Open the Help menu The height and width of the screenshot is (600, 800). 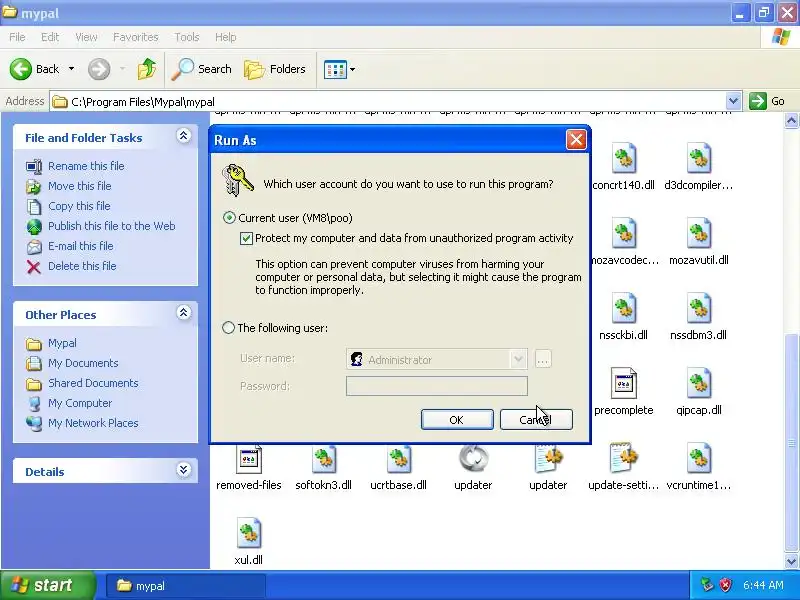225,37
